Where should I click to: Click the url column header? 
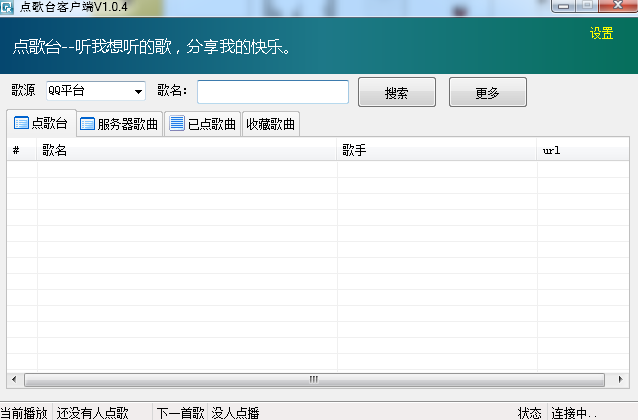[585, 151]
